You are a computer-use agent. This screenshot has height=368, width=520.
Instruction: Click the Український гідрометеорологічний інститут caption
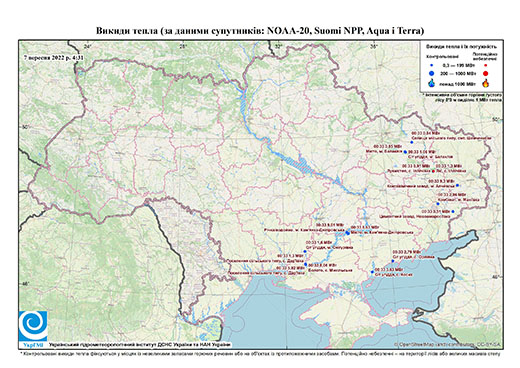click(x=140, y=345)
